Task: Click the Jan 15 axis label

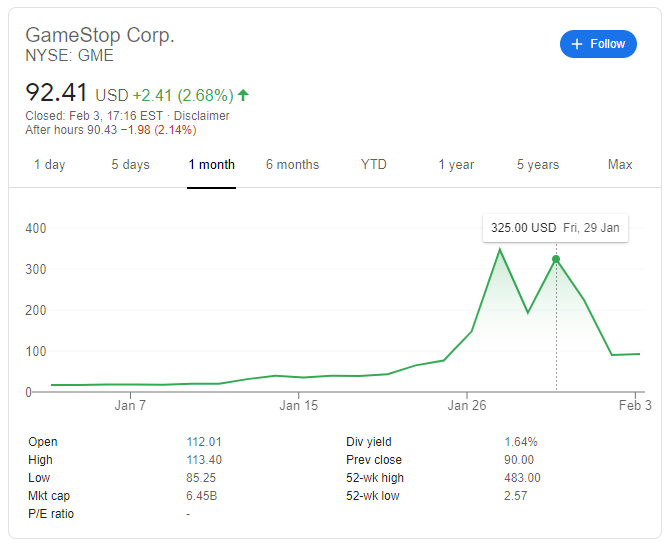Action: [x=299, y=406]
